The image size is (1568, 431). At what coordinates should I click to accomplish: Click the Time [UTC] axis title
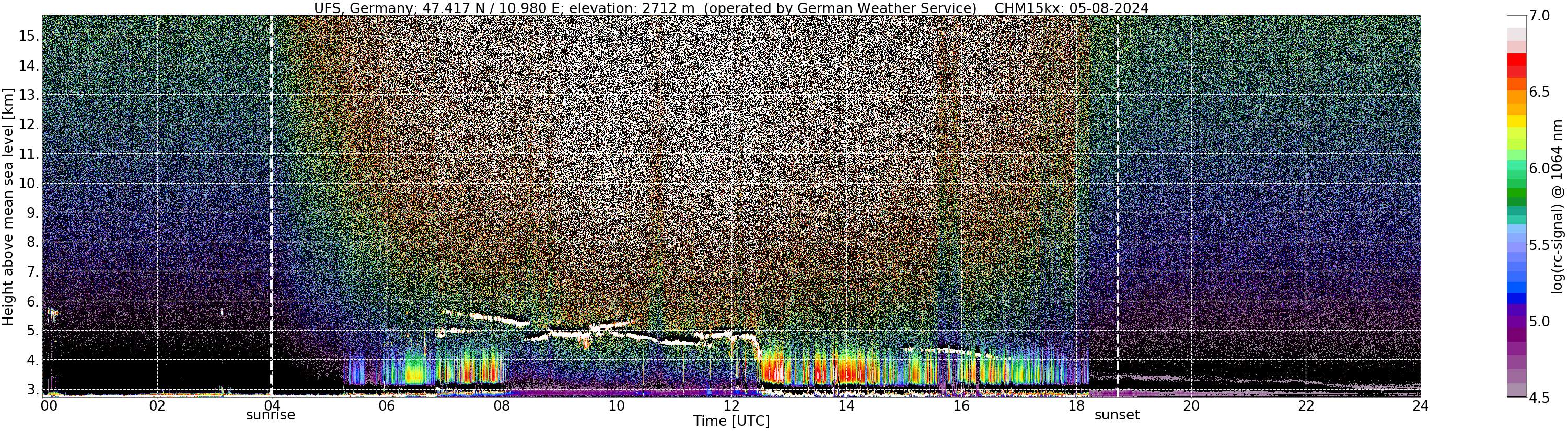731,421
